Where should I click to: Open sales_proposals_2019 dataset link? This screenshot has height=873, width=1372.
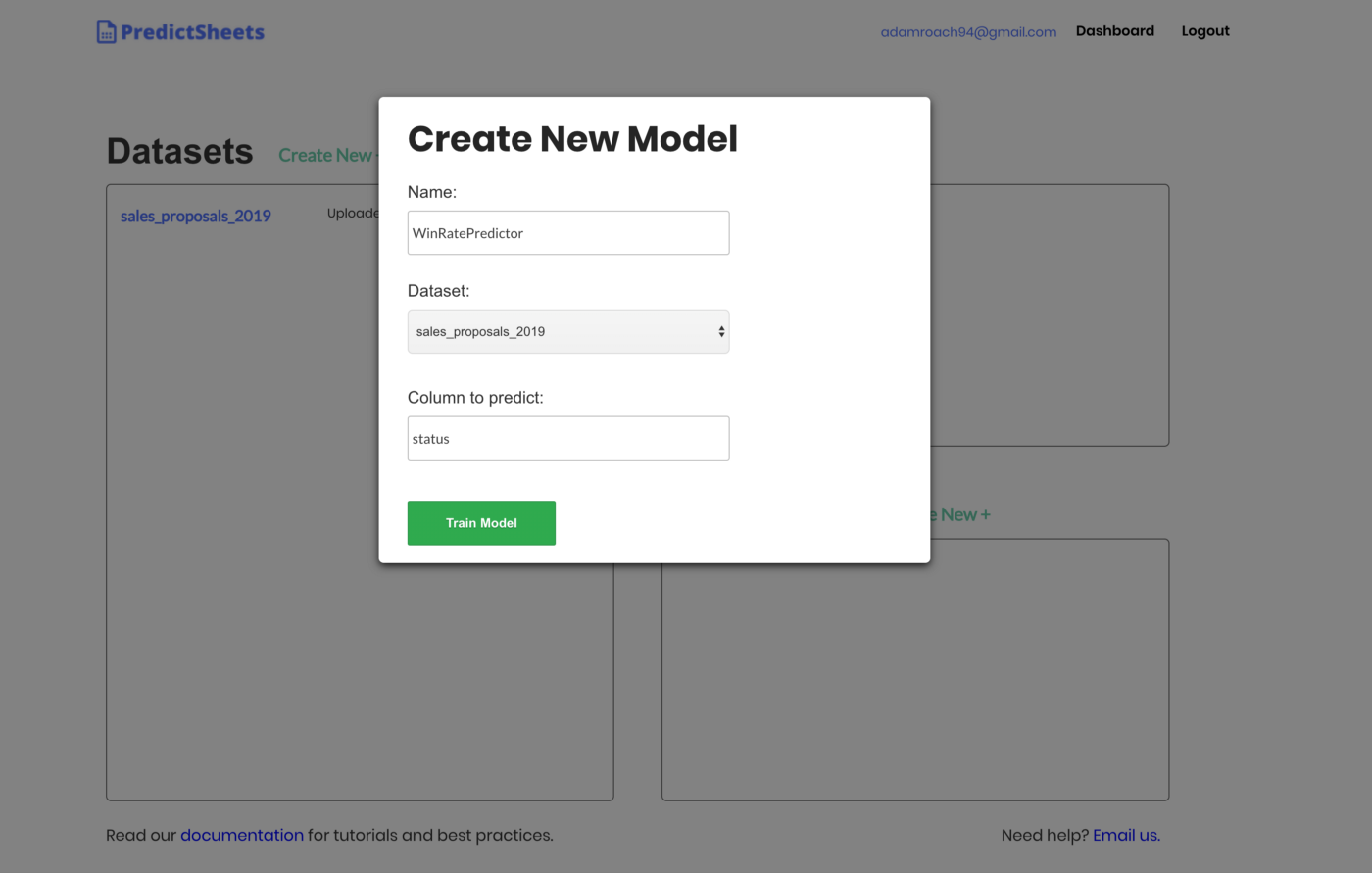click(x=196, y=216)
